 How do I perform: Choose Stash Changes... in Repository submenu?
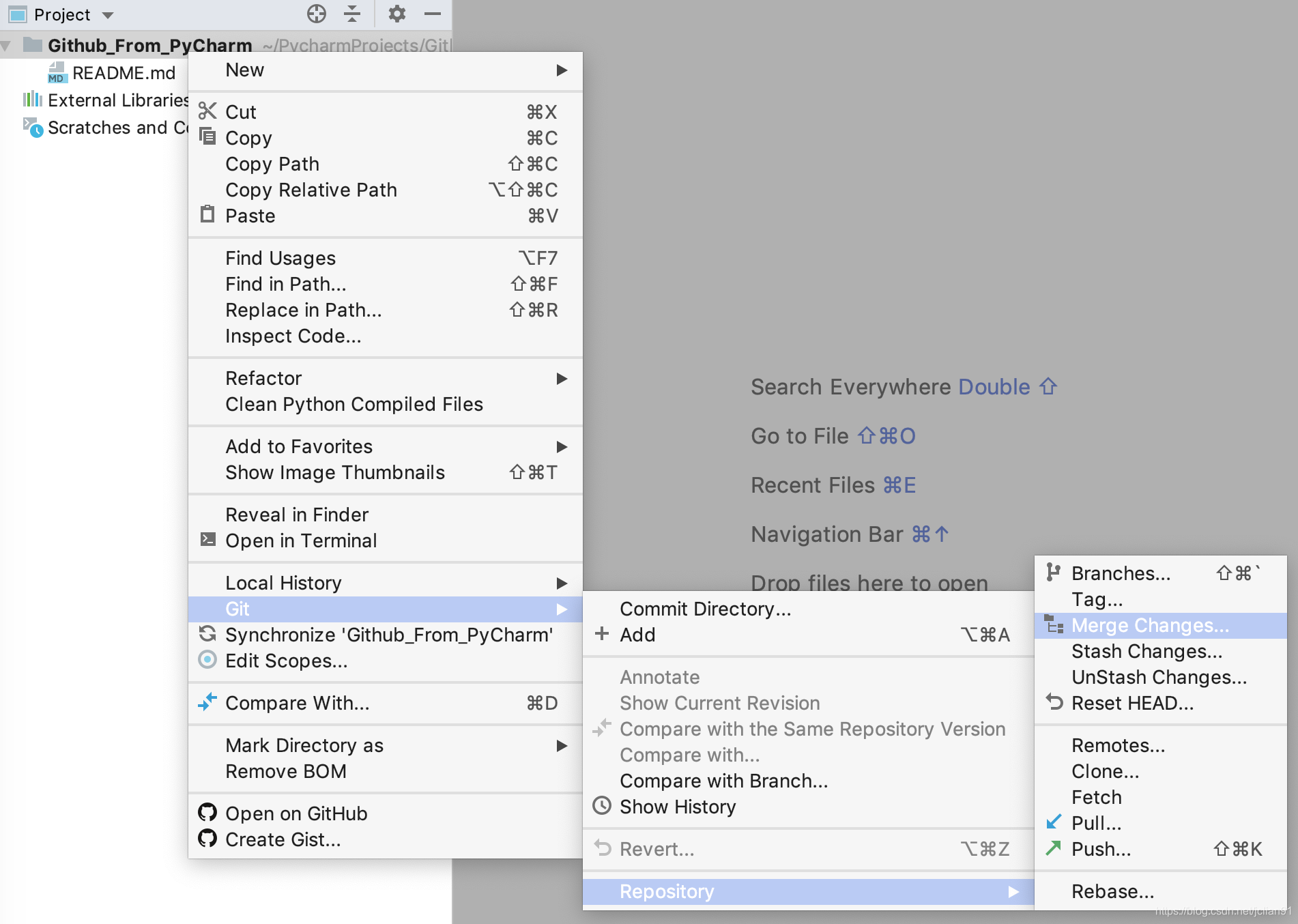[1160, 651]
